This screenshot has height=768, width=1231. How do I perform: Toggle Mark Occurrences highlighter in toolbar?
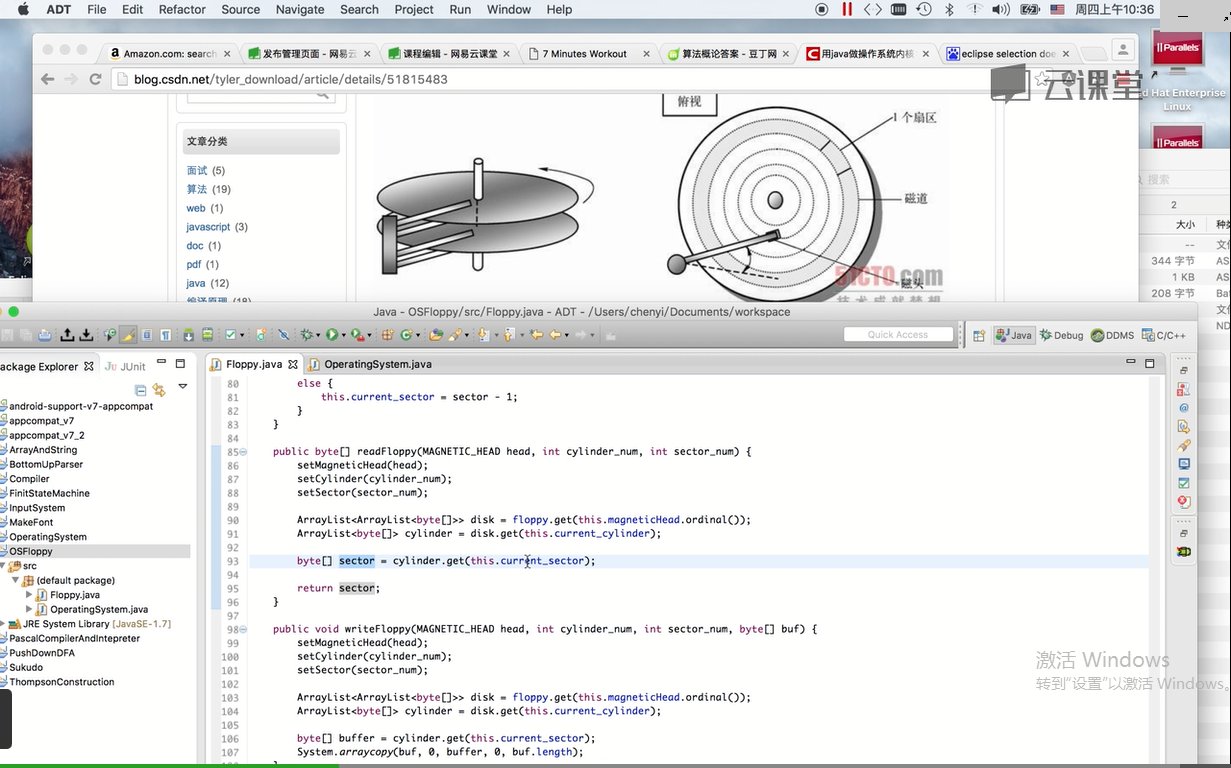pos(128,335)
